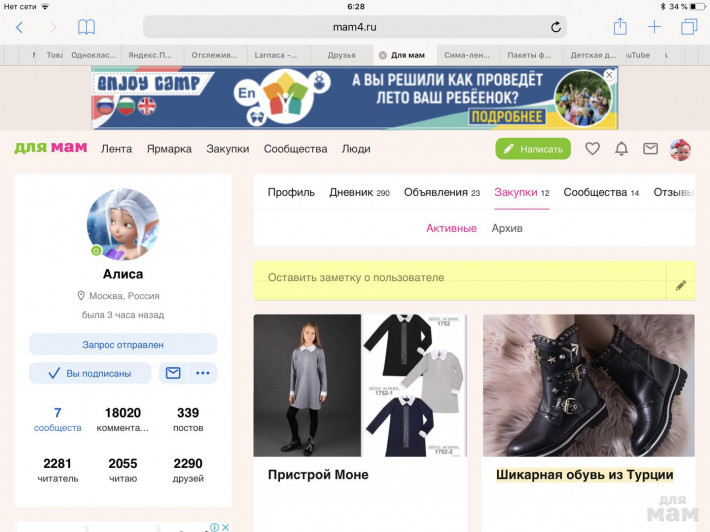Open the Safari bookmarks book icon

pyautogui.click(x=87, y=27)
